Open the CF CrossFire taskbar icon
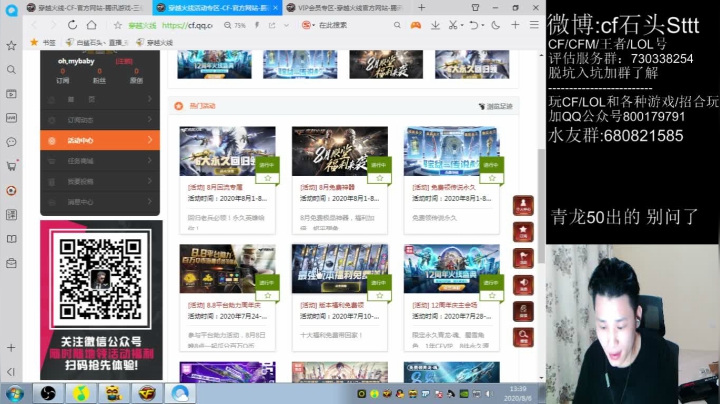Image resolution: width=720 pixels, height=404 pixels. tap(147, 393)
